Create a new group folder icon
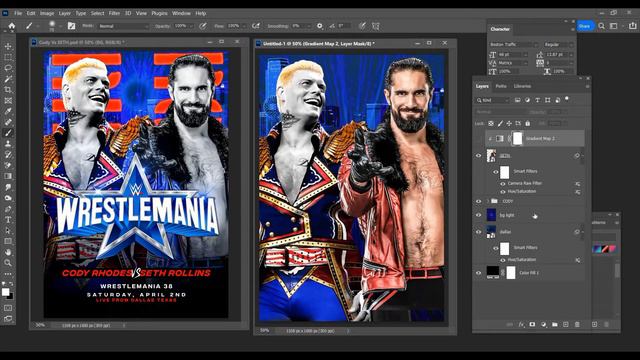Screen dimensions: 640x360 554,324
